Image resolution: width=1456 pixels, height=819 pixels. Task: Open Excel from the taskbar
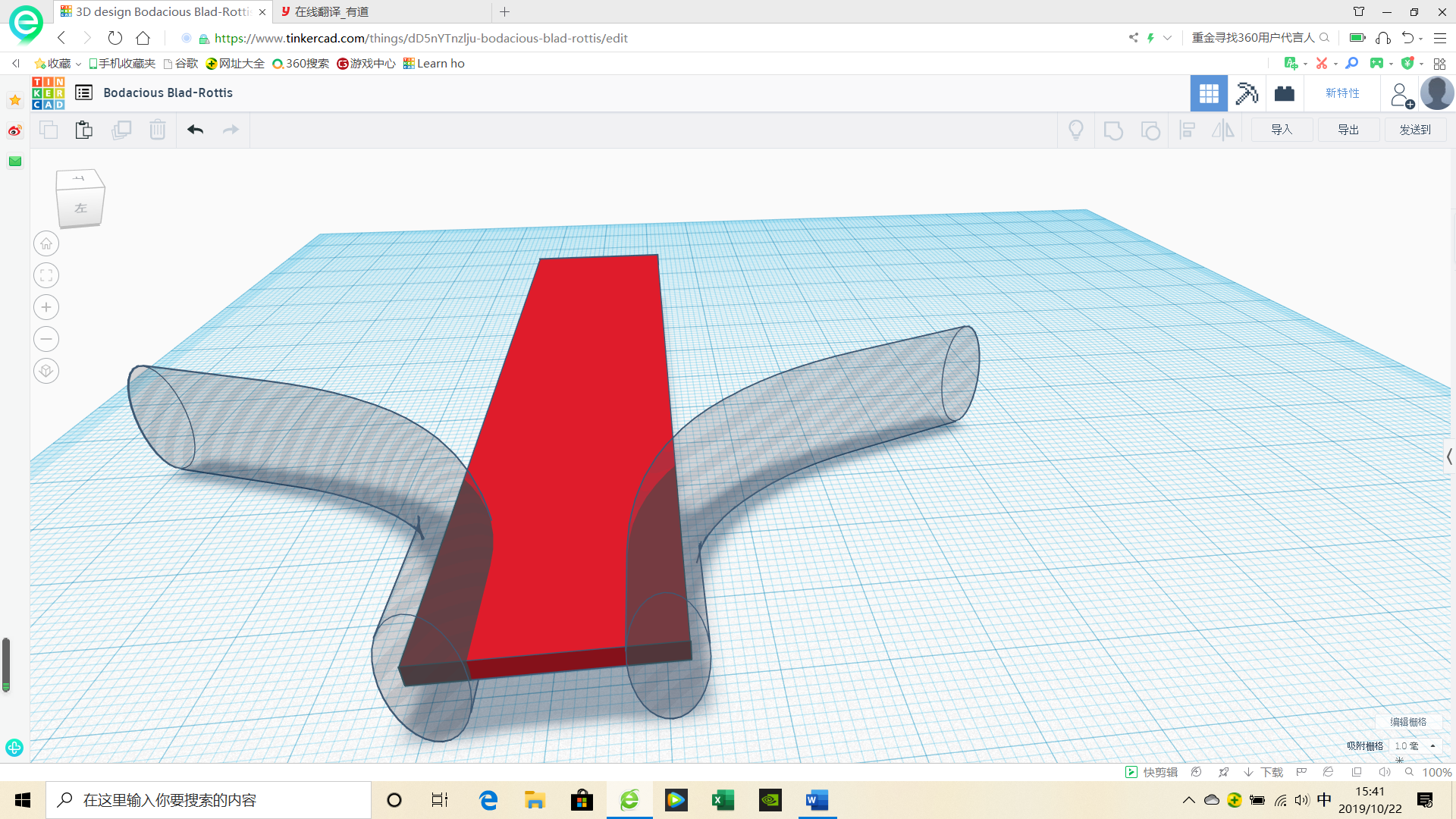point(723,800)
